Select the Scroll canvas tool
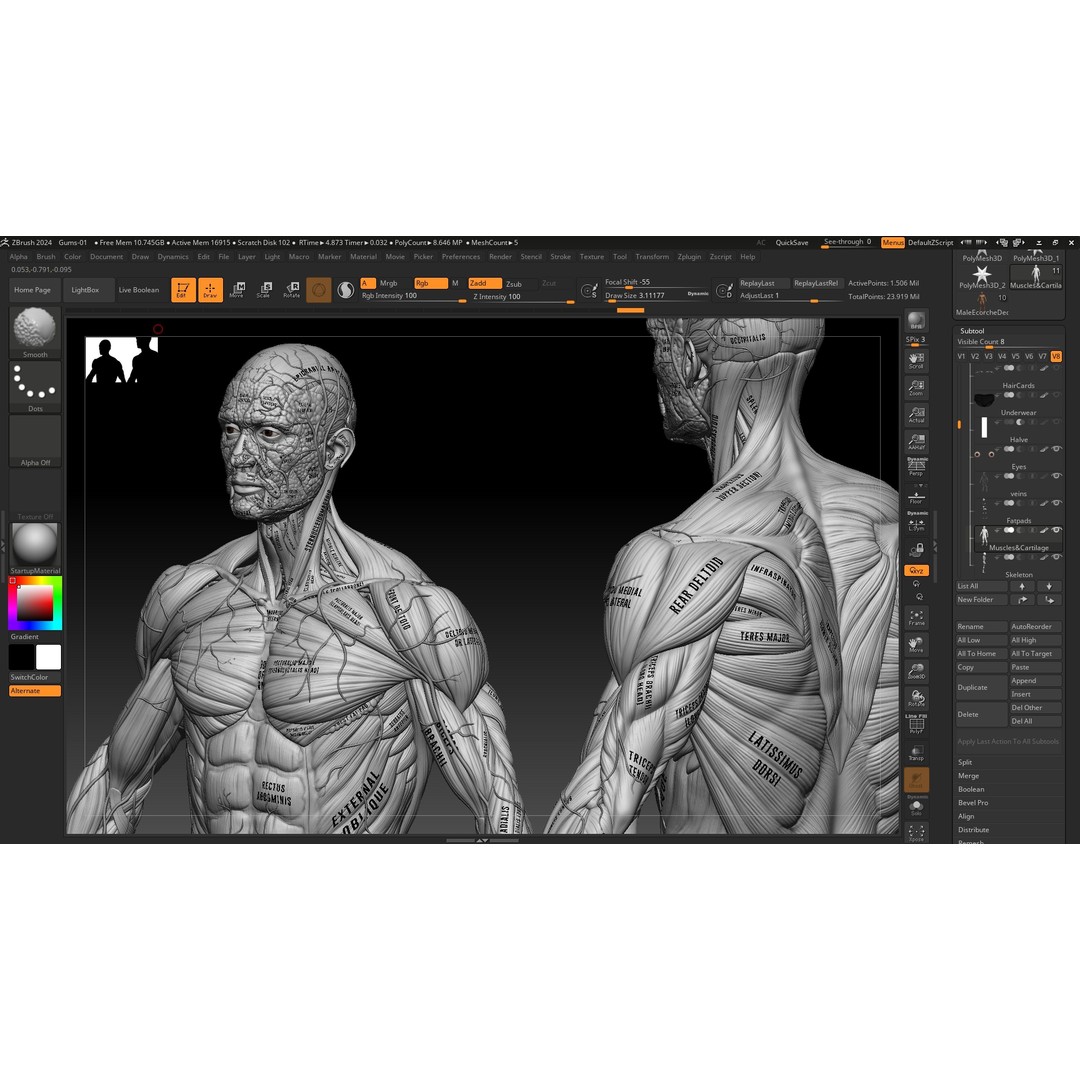This screenshot has width=1080, height=1080. (916, 360)
